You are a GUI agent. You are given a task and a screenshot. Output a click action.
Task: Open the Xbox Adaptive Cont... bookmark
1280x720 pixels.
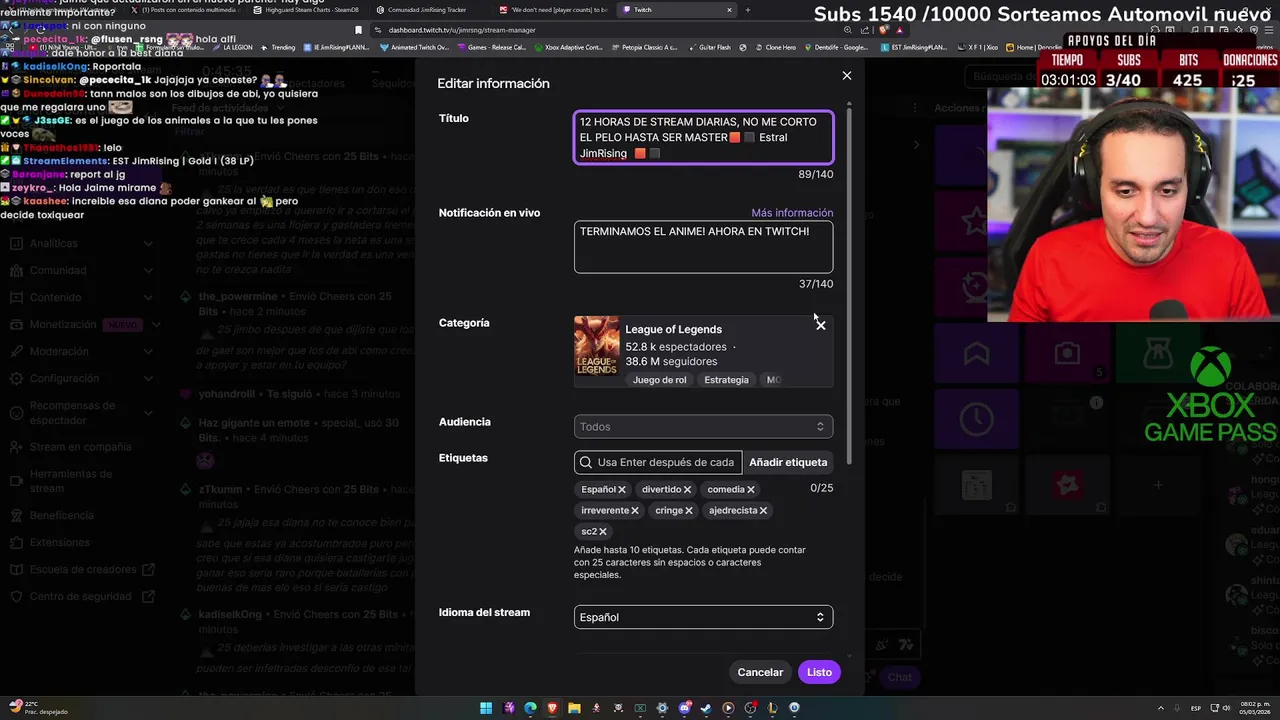point(568,47)
